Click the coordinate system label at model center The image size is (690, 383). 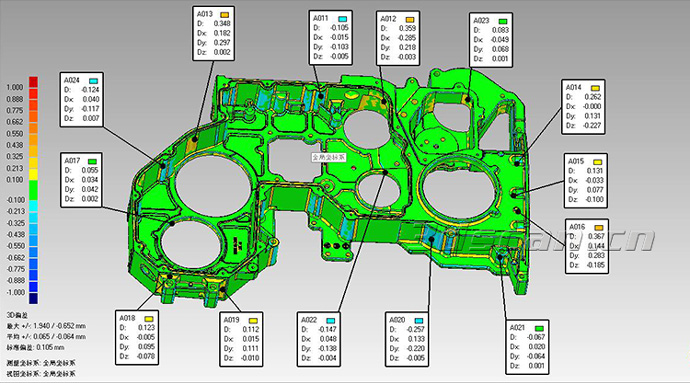[x=329, y=157]
